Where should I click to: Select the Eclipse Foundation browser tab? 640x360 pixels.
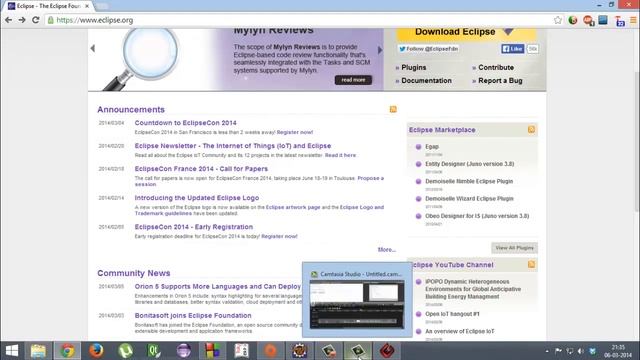pyautogui.click(x=48, y=6)
